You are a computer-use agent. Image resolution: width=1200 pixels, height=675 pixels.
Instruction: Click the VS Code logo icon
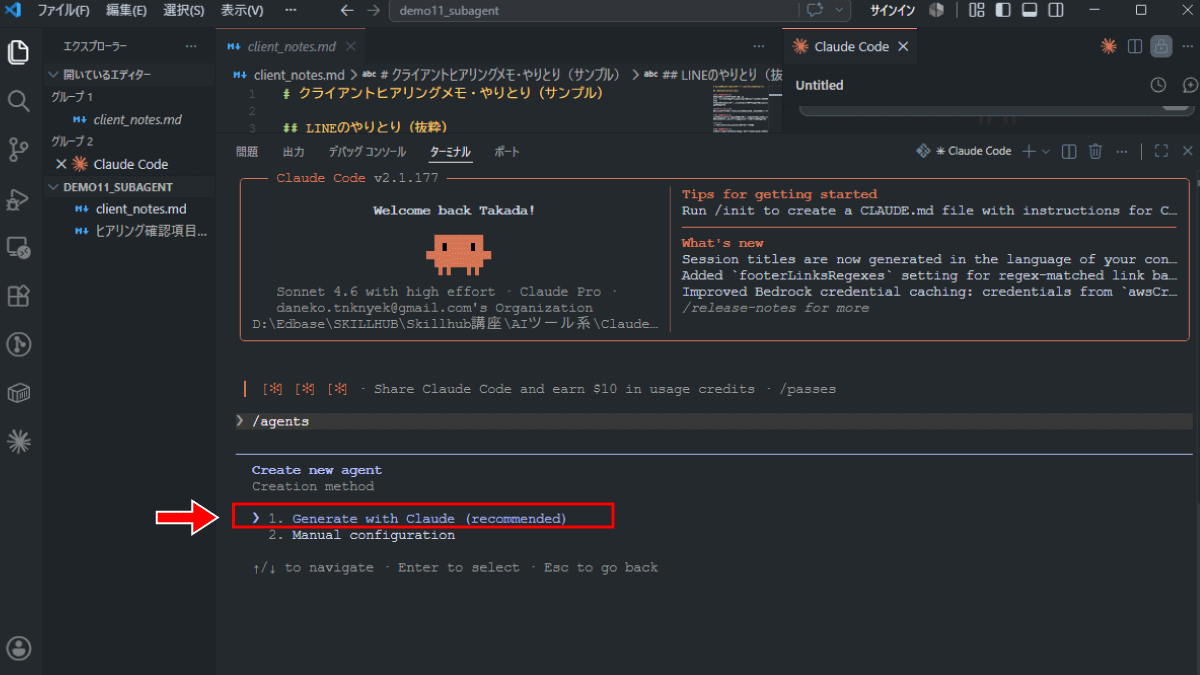point(15,10)
